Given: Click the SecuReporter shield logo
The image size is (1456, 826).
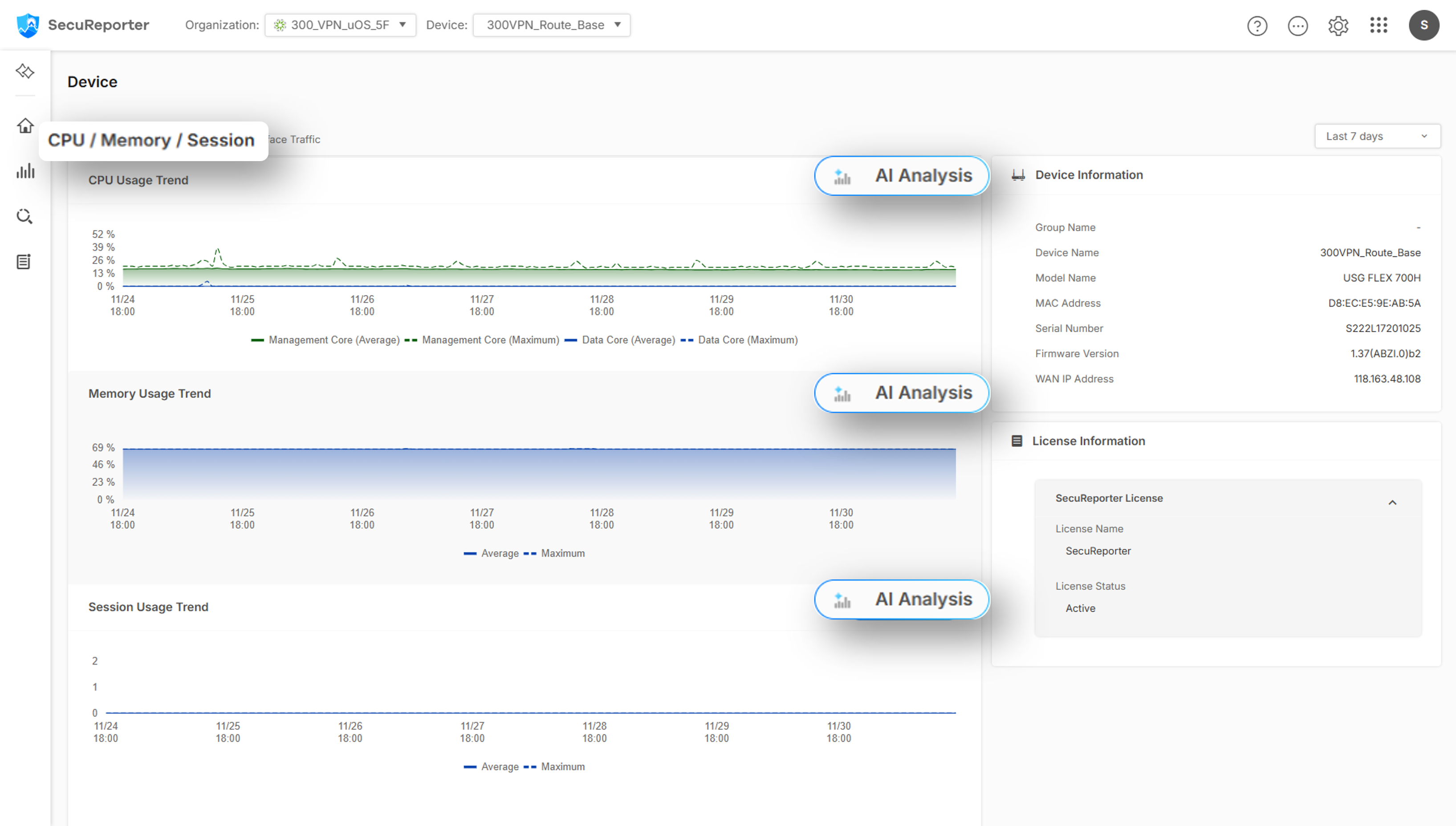Looking at the screenshot, I should [27, 25].
